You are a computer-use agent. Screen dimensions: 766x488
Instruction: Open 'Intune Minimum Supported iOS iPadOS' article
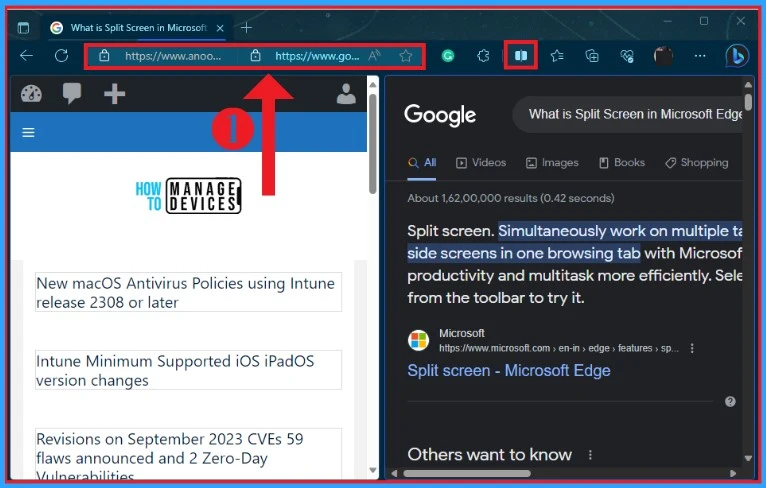point(175,370)
